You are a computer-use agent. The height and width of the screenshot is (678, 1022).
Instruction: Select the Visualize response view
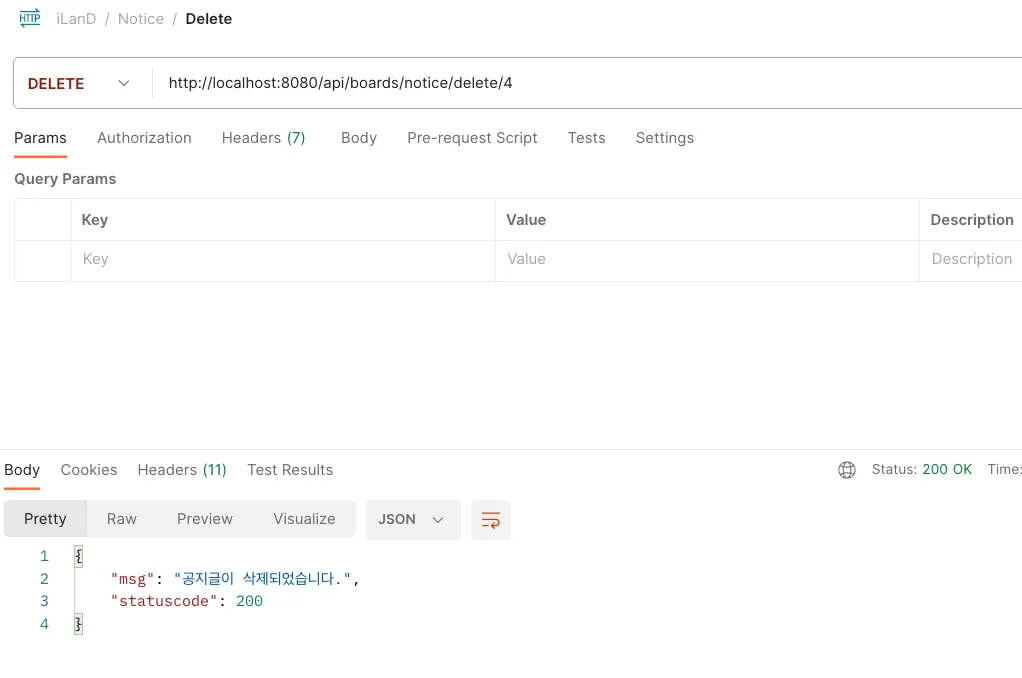tap(304, 520)
